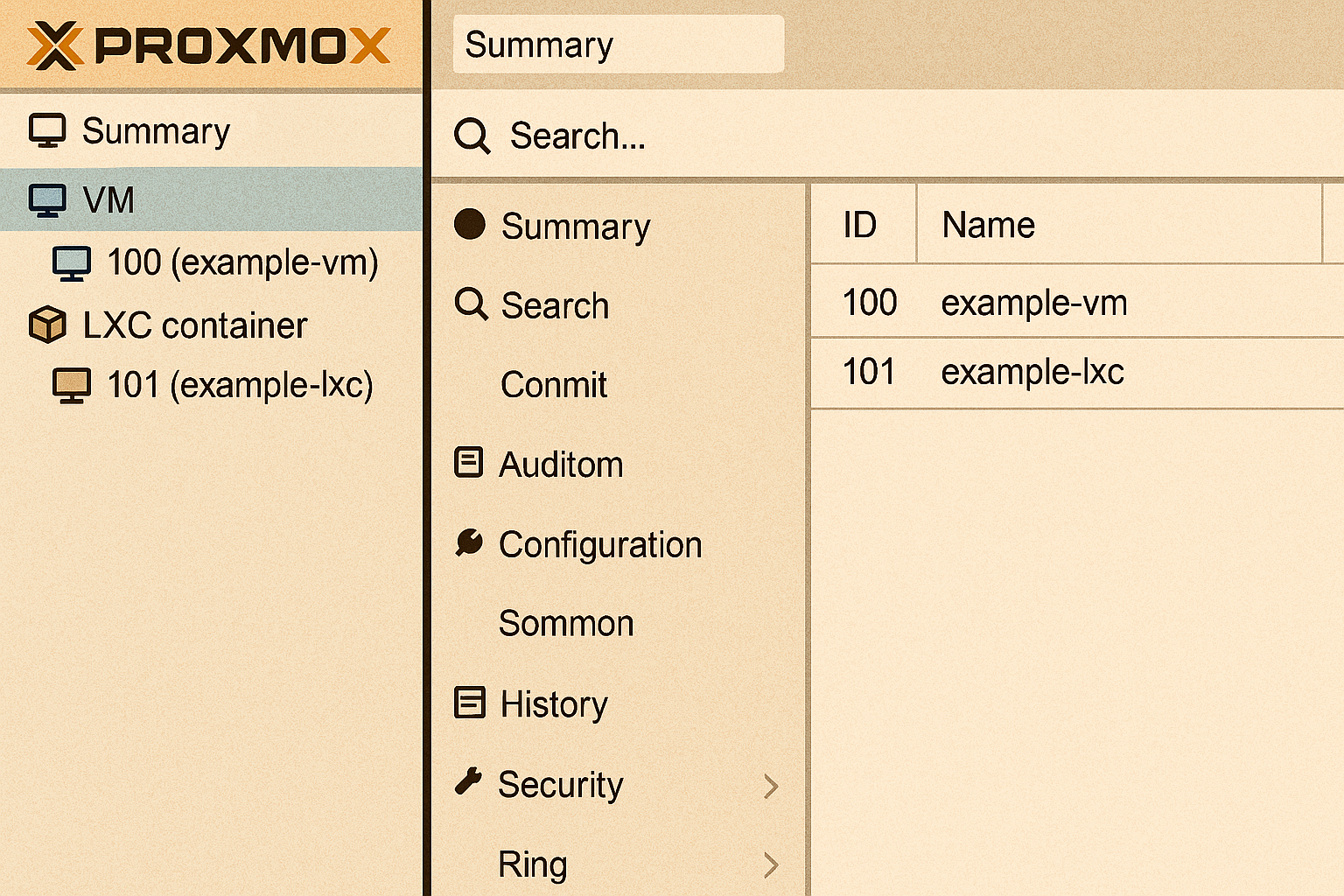Viewport: 1344px width, 896px height.
Task: Click the blue monitor icon next to VM
Action: pos(47,200)
